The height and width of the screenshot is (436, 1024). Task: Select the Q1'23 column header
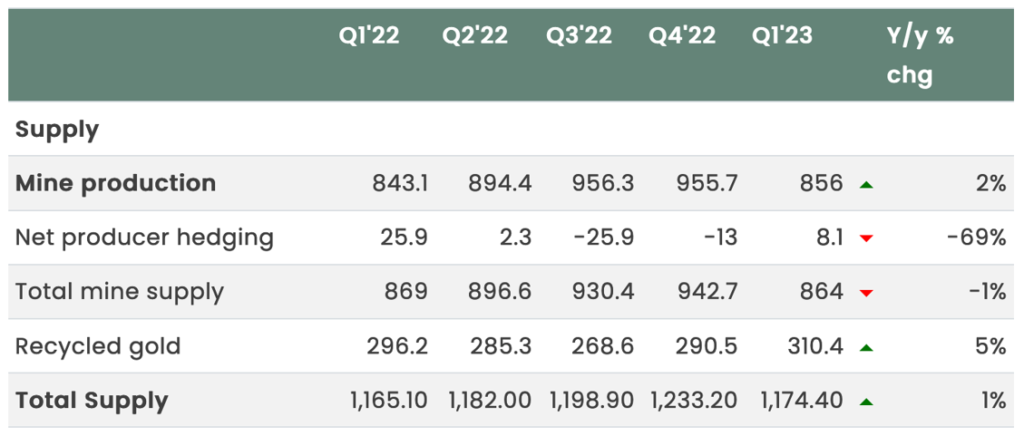point(782,36)
